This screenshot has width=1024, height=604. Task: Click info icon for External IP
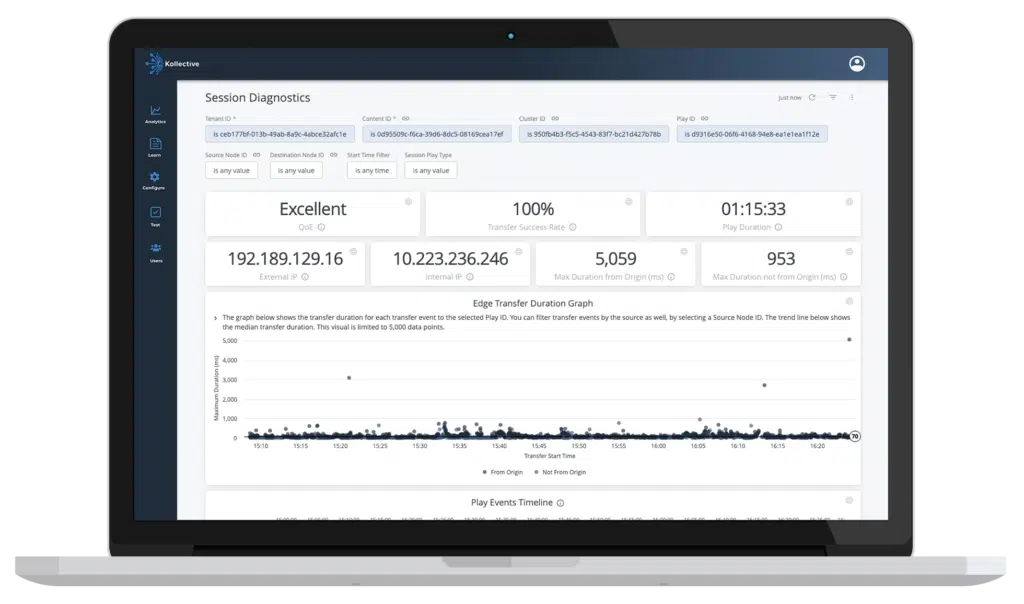[305, 277]
